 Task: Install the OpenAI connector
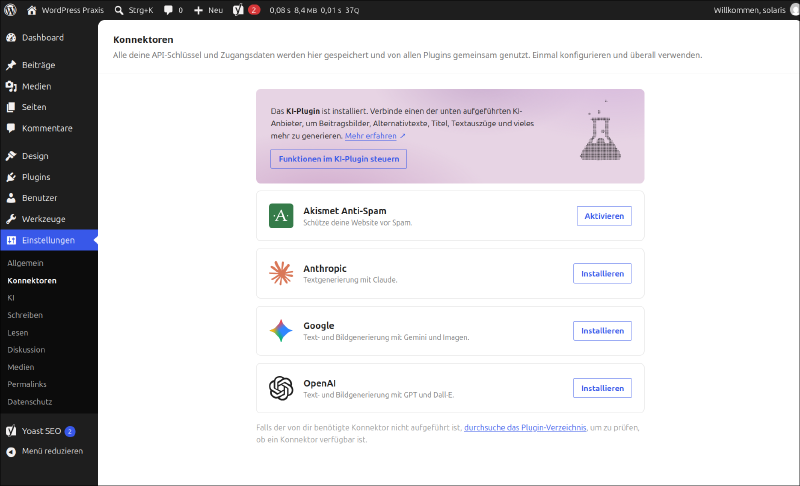coord(602,388)
